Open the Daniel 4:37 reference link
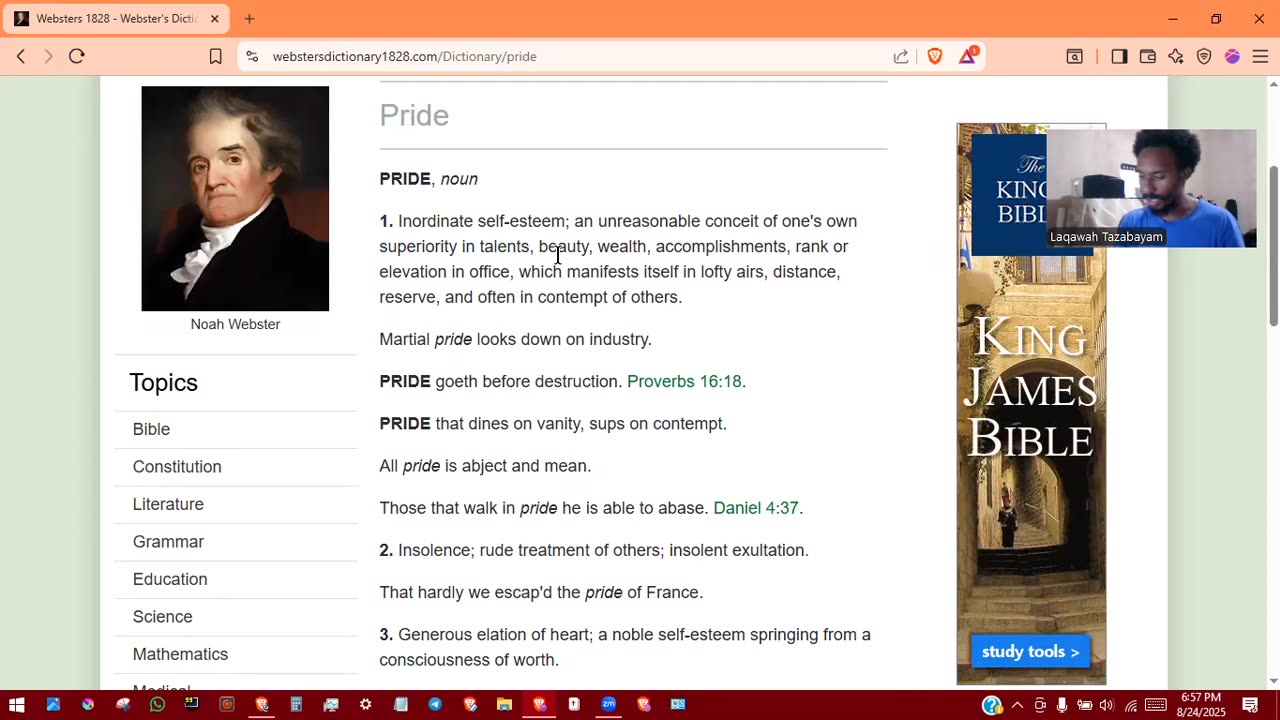Image resolution: width=1280 pixels, height=720 pixels. 756,508
